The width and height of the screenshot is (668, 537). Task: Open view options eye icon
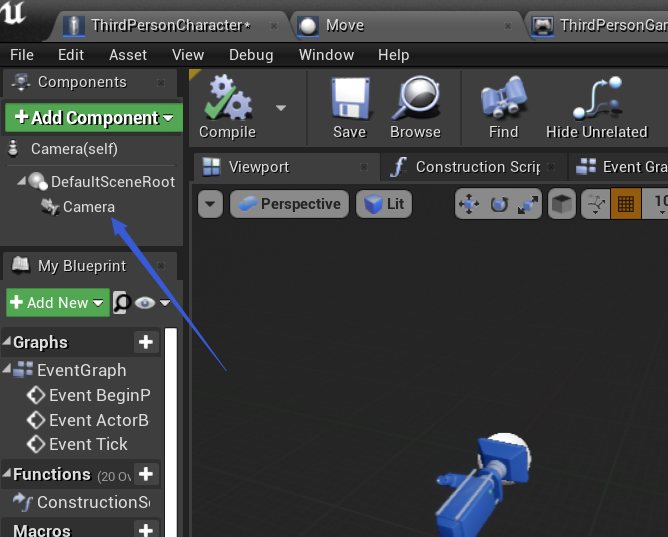(145, 303)
